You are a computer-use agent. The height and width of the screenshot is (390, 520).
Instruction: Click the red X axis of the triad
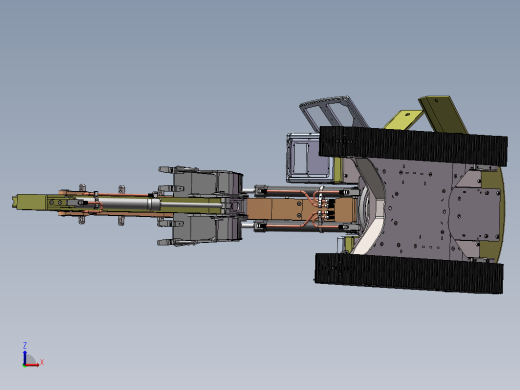click(x=32, y=365)
